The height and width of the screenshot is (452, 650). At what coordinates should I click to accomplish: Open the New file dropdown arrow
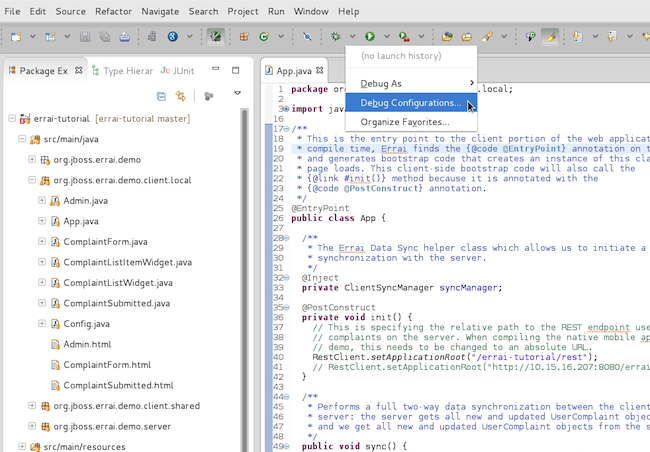pyautogui.click(x=33, y=36)
